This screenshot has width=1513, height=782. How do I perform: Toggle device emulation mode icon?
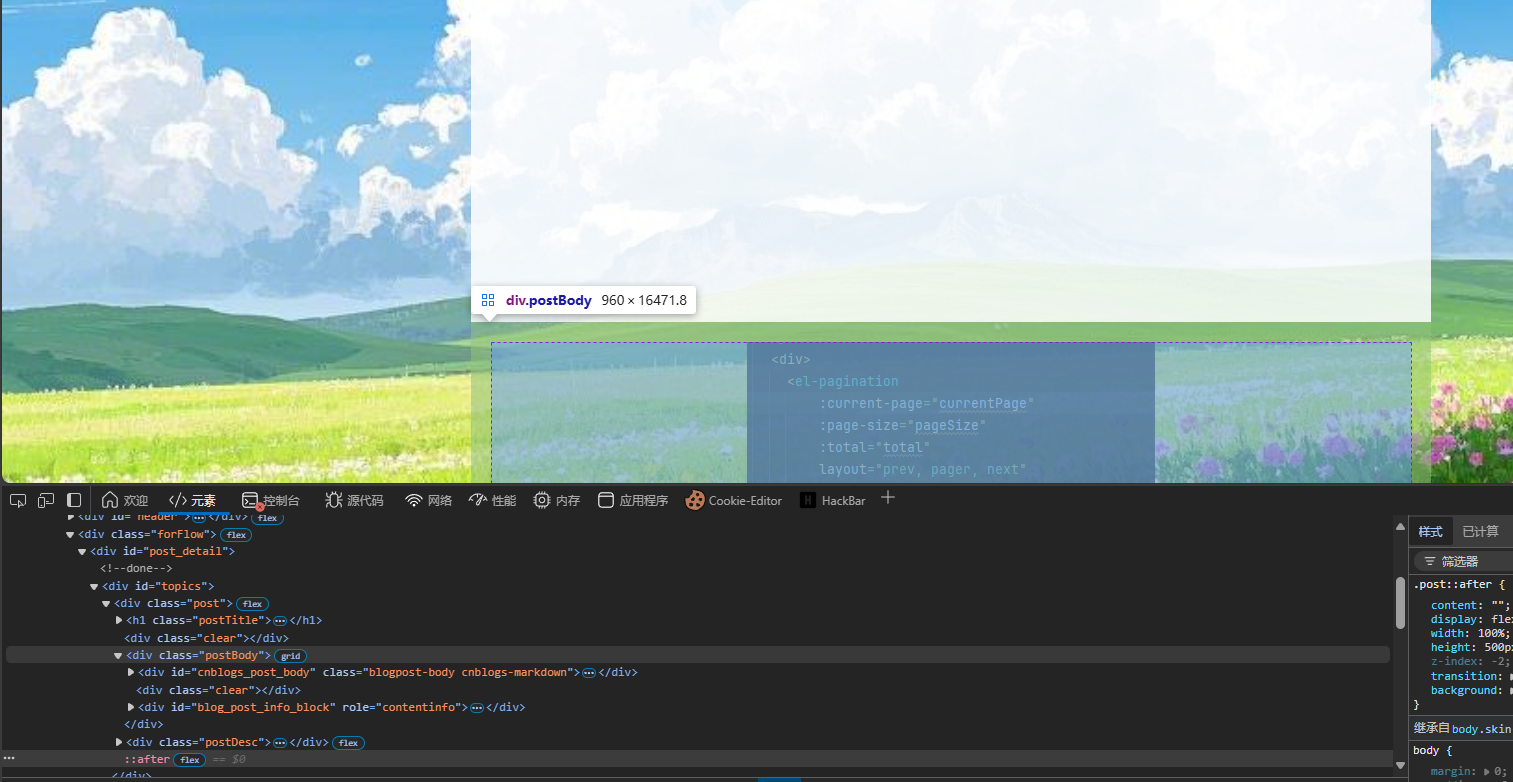[46, 500]
